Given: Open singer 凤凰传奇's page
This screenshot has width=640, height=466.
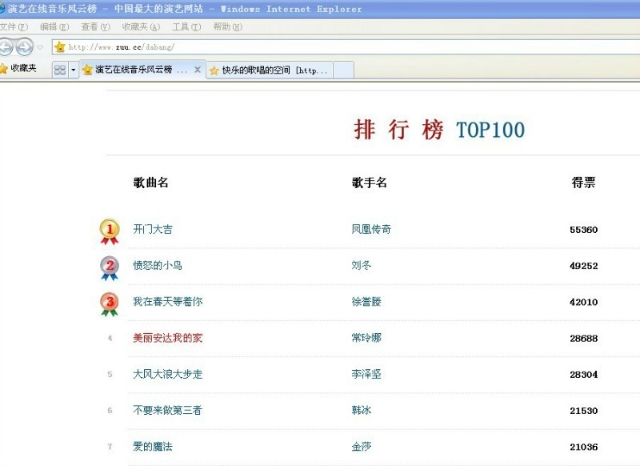Looking at the screenshot, I should [371, 230].
